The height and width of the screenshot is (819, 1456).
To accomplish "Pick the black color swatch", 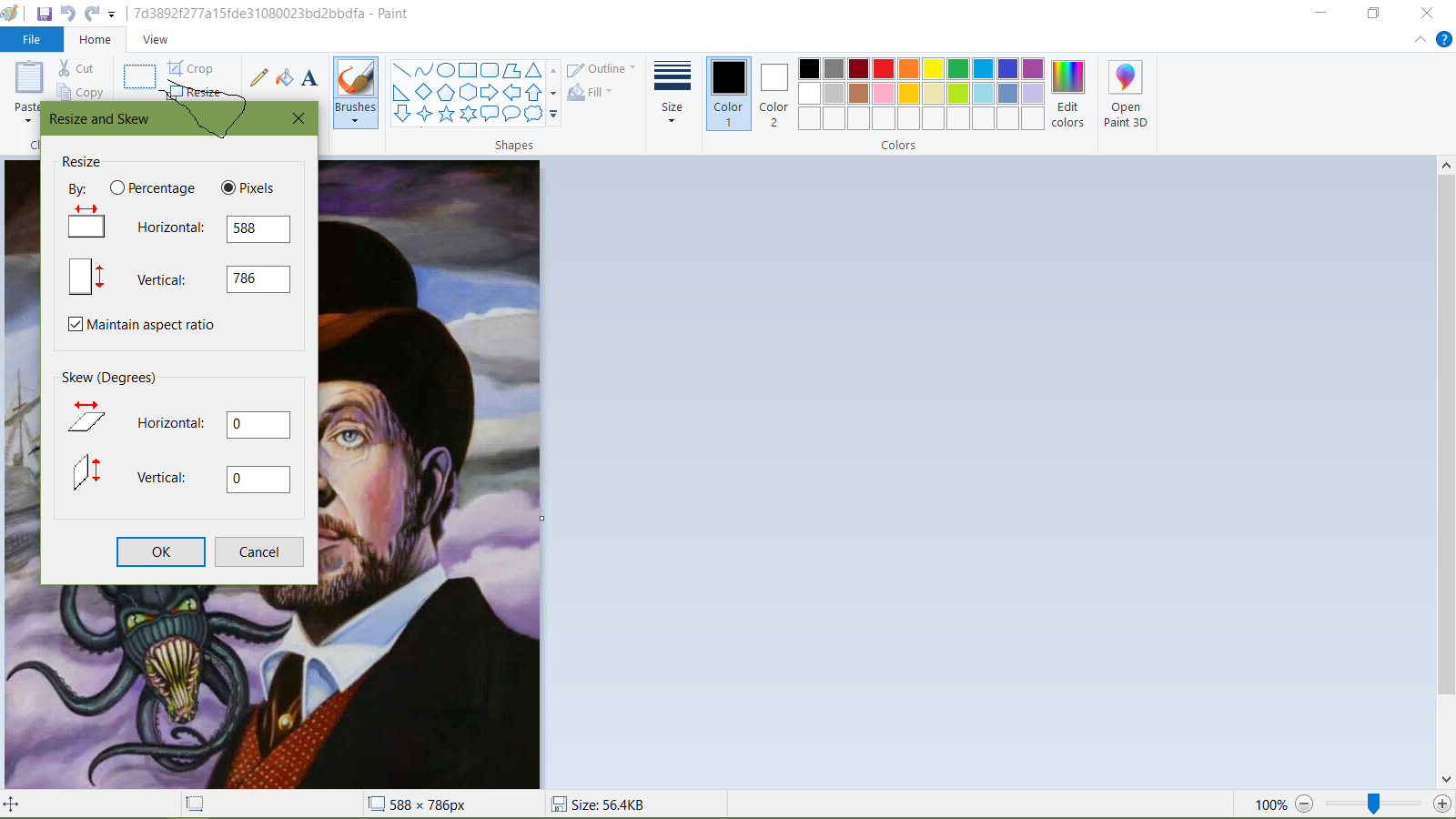I will (809, 69).
